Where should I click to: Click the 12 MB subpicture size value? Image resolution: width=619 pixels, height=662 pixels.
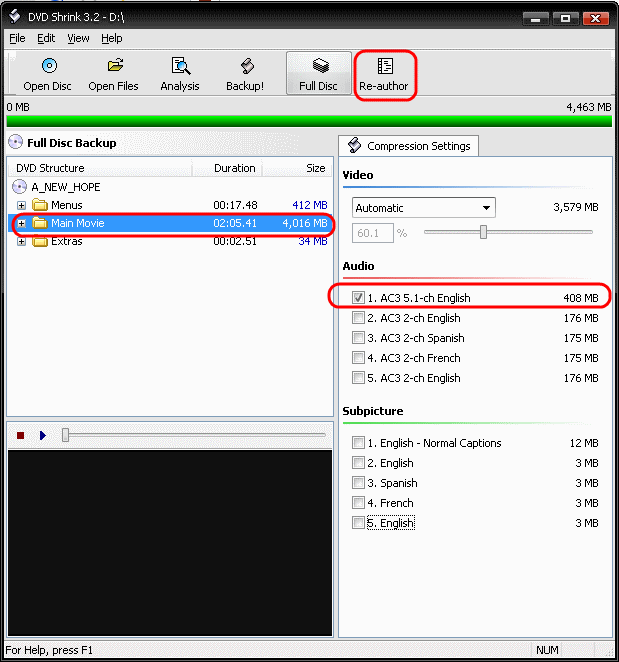pyautogui.click(x=584, y=443)
